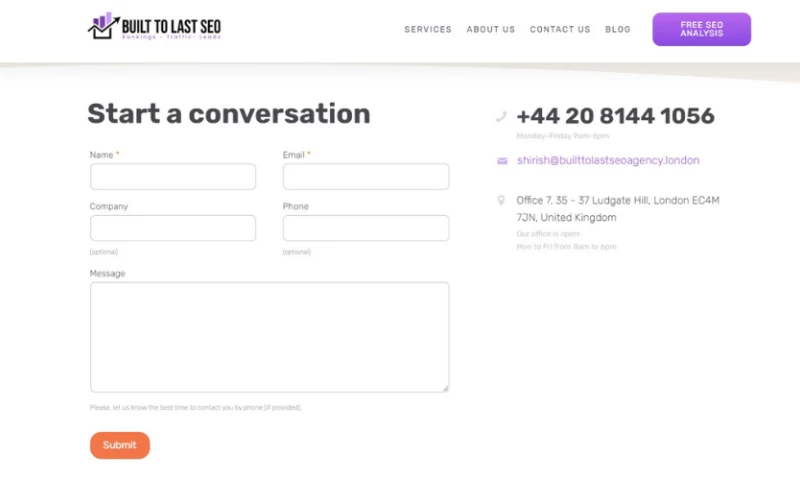800x480 pixels.
Task: Open the About Us menu item
Action: (x=491, y=30)
